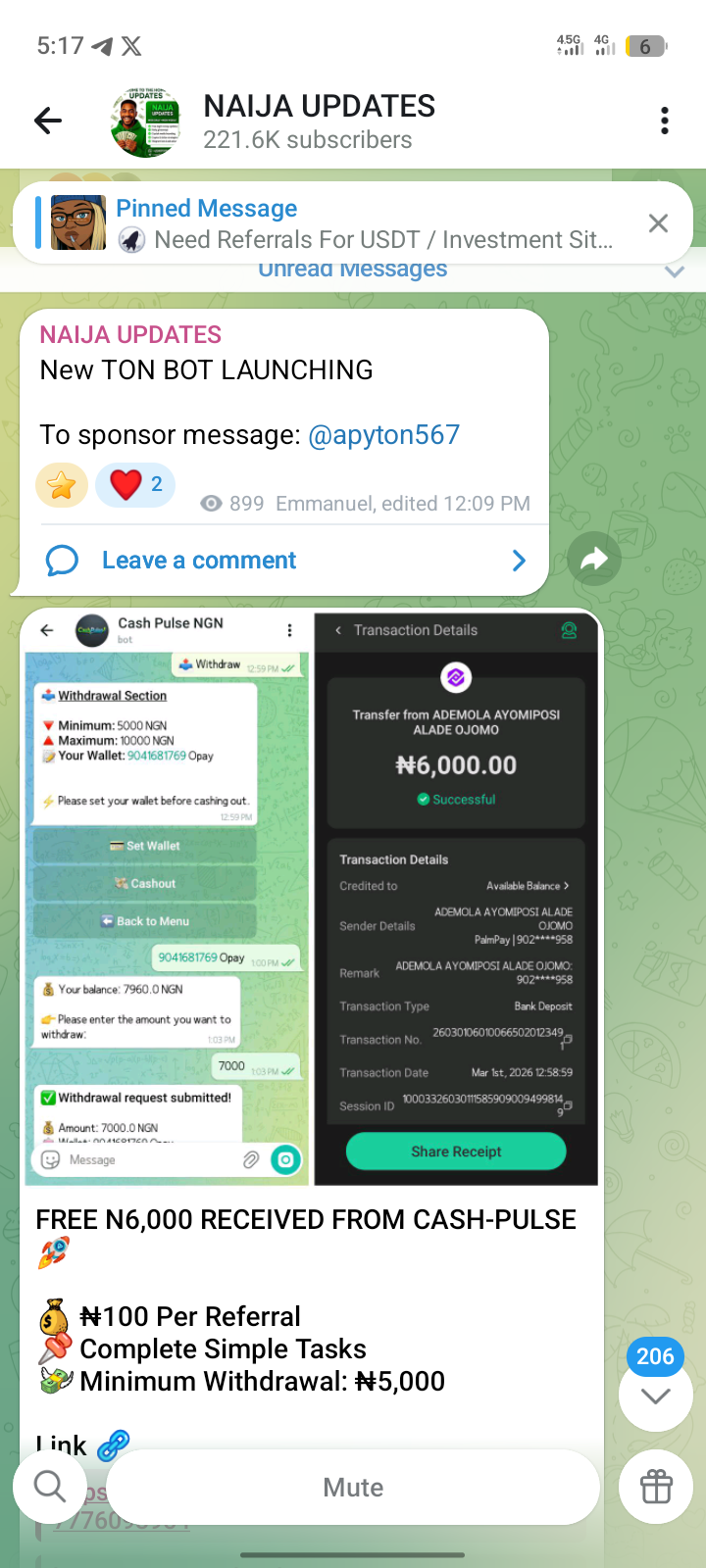
Task: Open the @apyton567 mention link
Action: [x=383, y=435]
